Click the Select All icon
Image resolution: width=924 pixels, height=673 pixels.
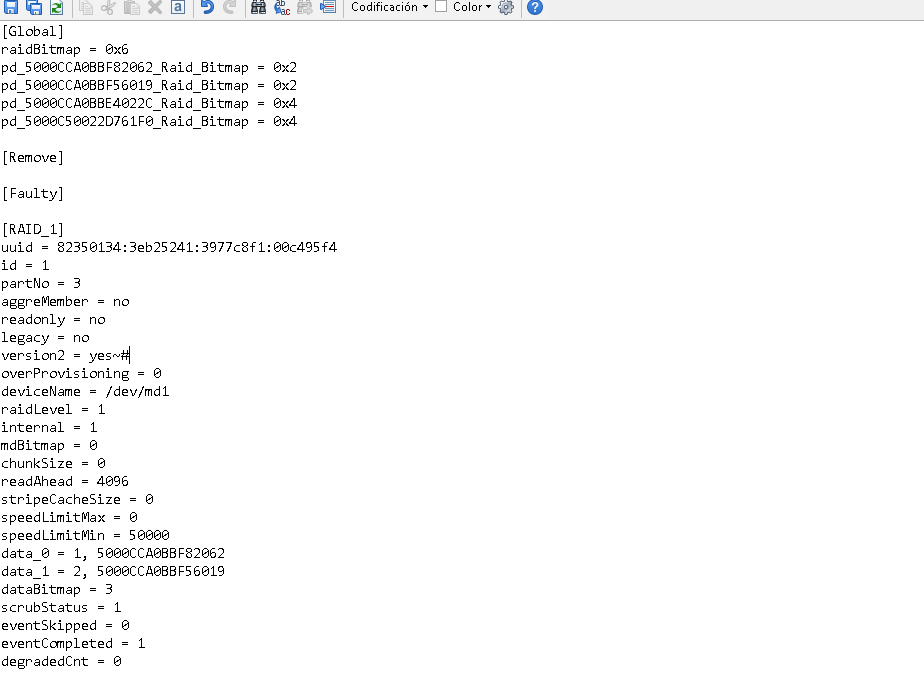tap(177, 8)
